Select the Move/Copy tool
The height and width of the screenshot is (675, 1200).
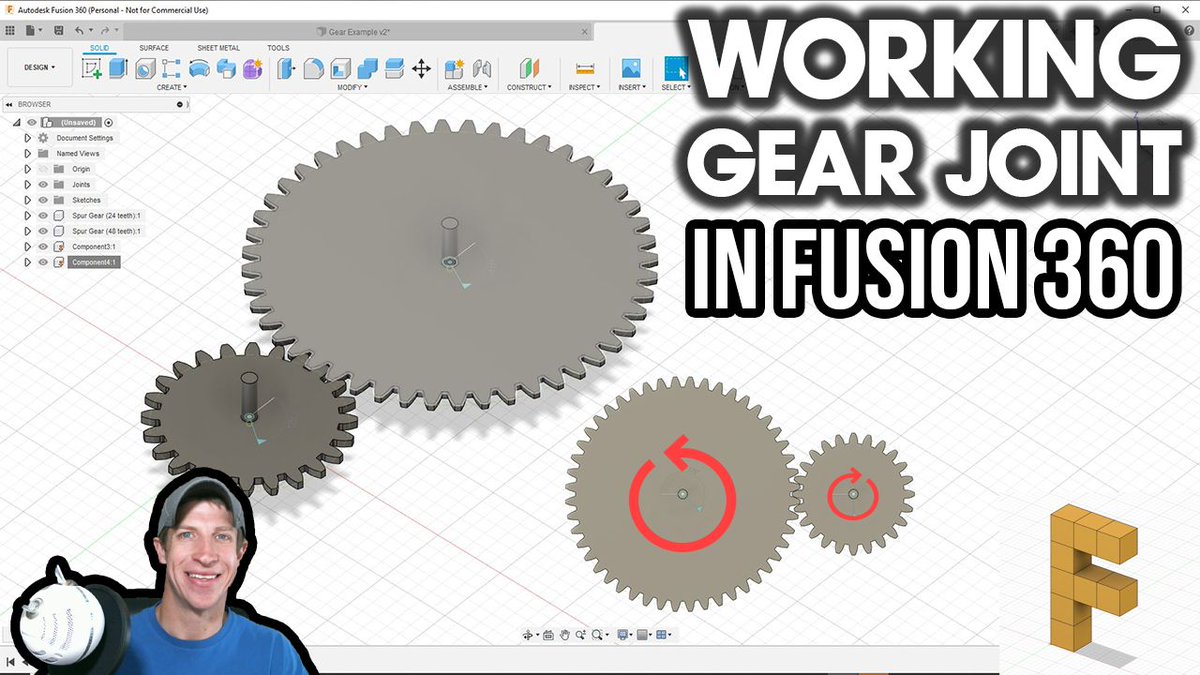(422, 68)
